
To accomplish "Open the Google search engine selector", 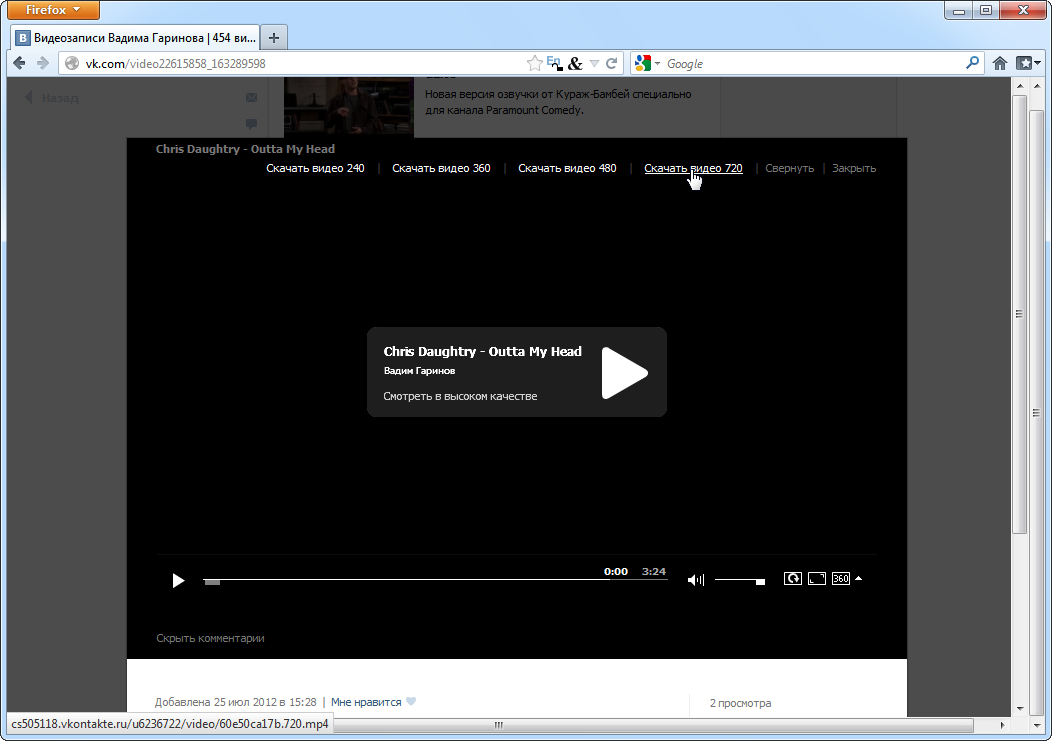I will point(647,64).
